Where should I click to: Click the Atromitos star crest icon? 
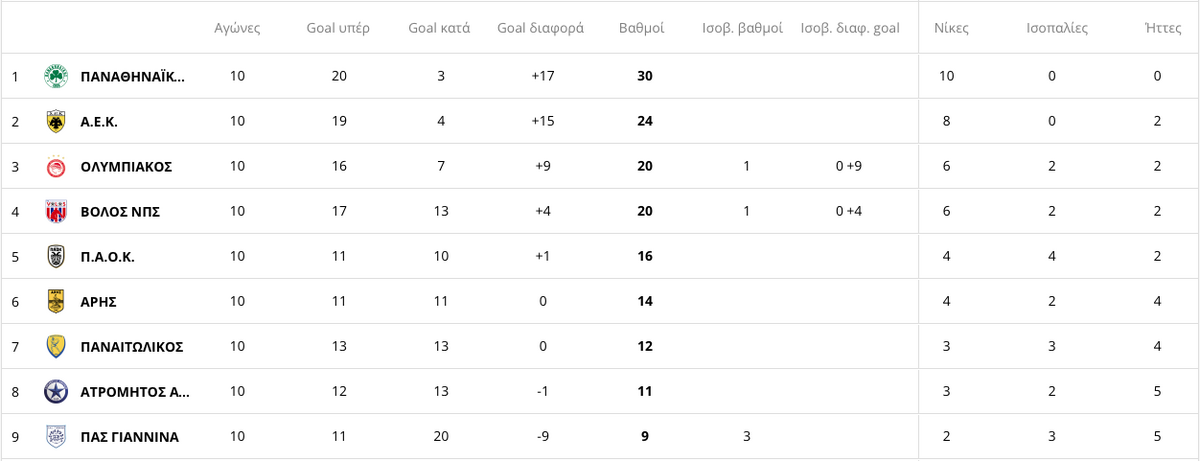pyautogui.click(x=56, y=391)
